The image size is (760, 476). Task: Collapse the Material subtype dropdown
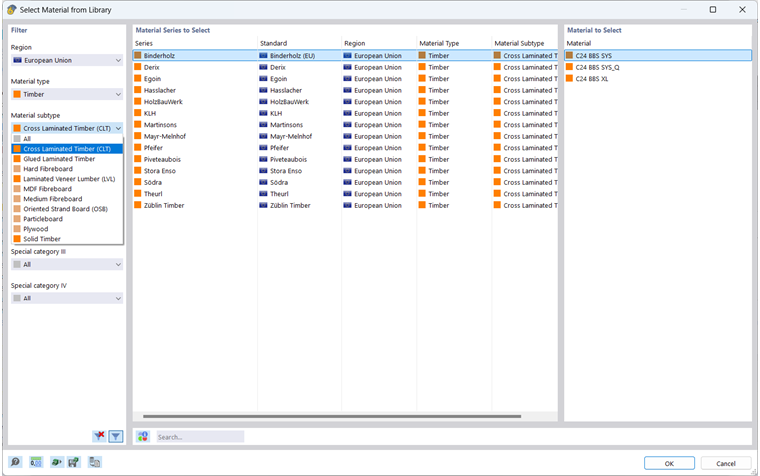click(67, 128)
